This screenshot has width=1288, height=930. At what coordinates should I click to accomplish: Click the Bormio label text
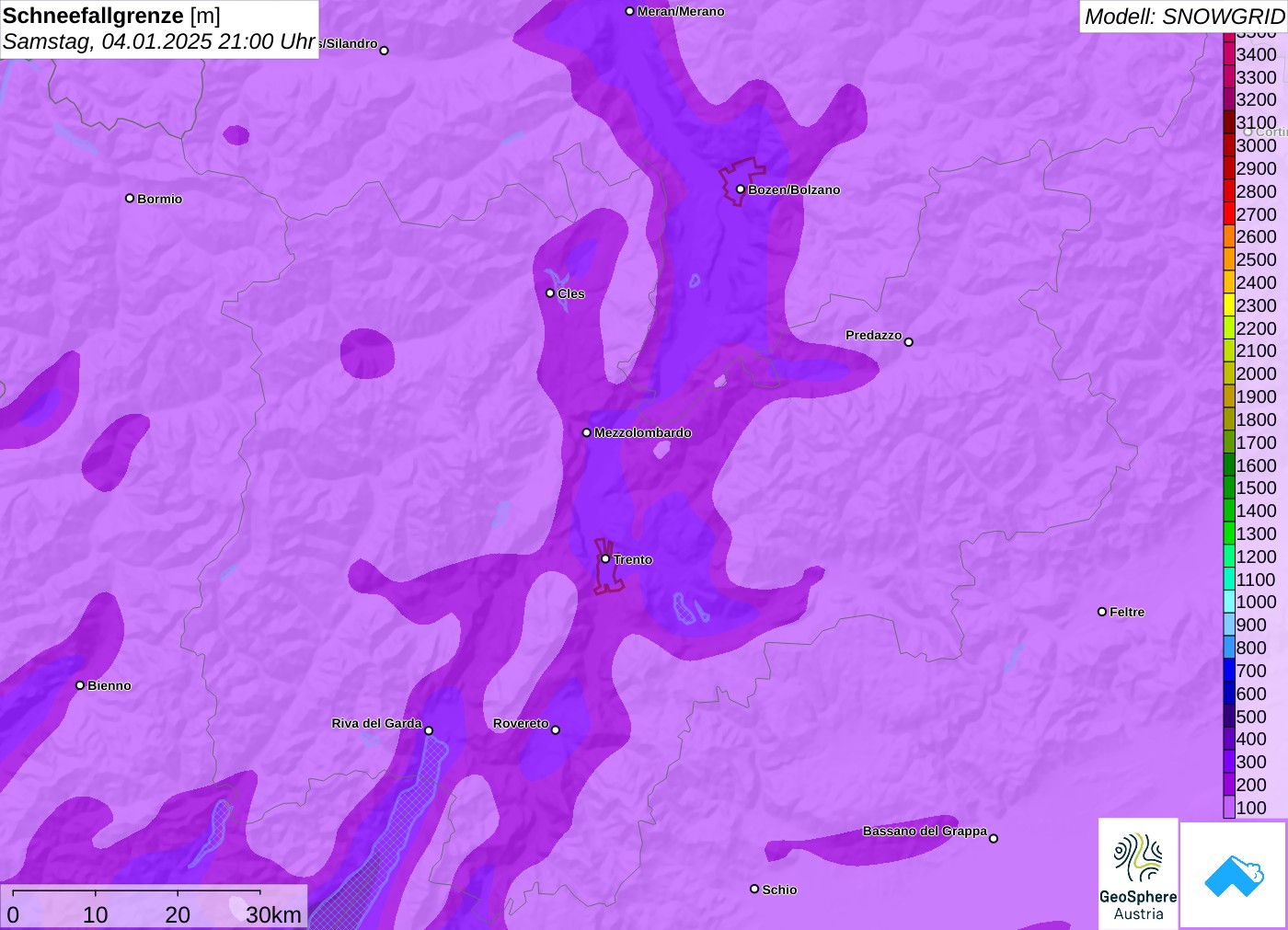(x=160, y=199)
